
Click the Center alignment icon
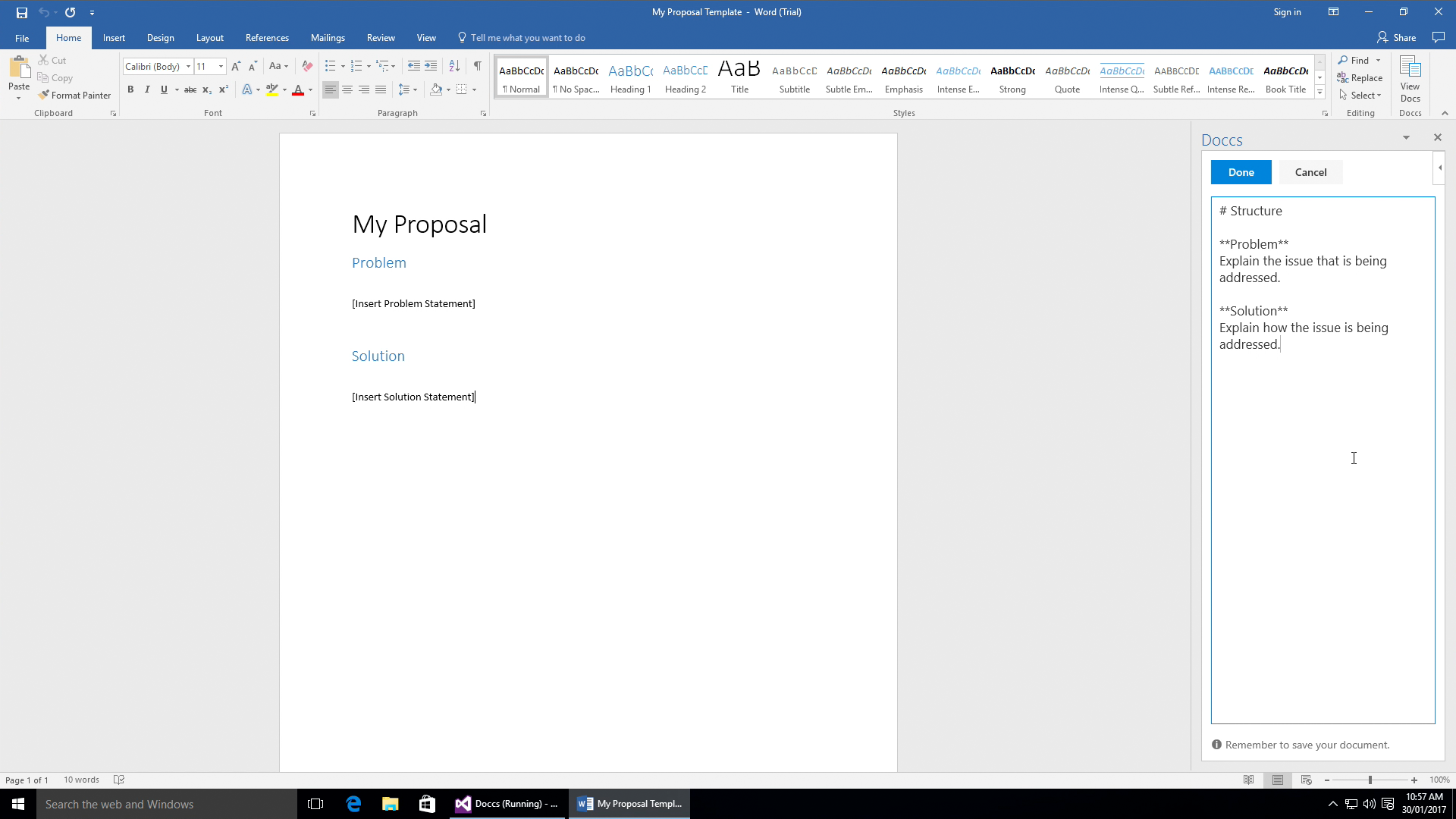[347, 89]
